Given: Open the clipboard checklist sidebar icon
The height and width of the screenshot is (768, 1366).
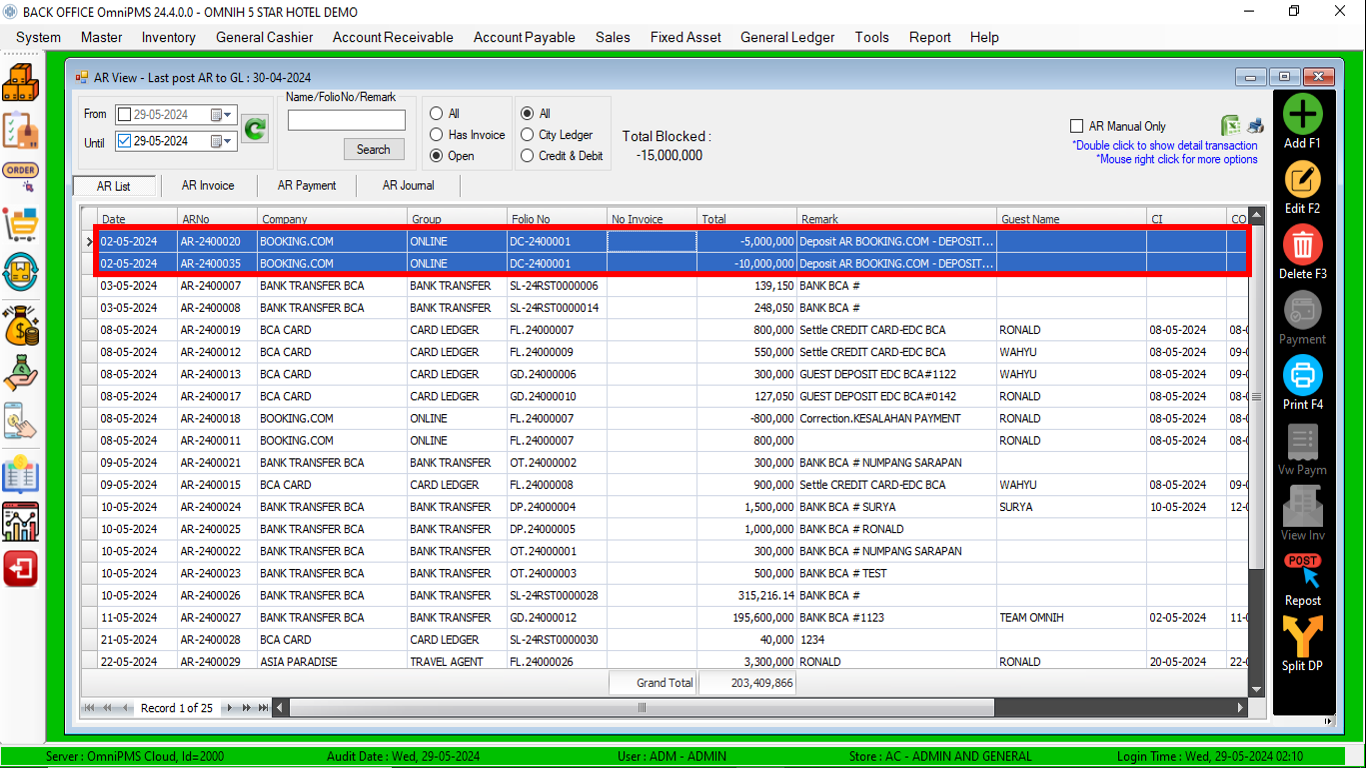Looking at the screenshot, I should pos(20,130).
